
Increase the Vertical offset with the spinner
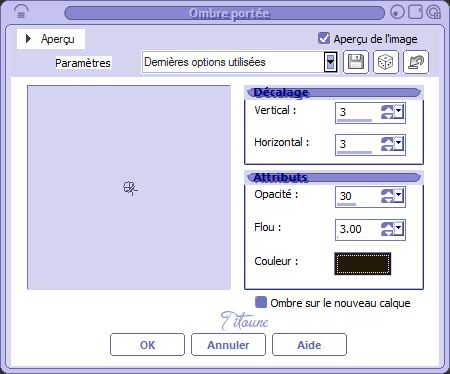click(387, 108)
